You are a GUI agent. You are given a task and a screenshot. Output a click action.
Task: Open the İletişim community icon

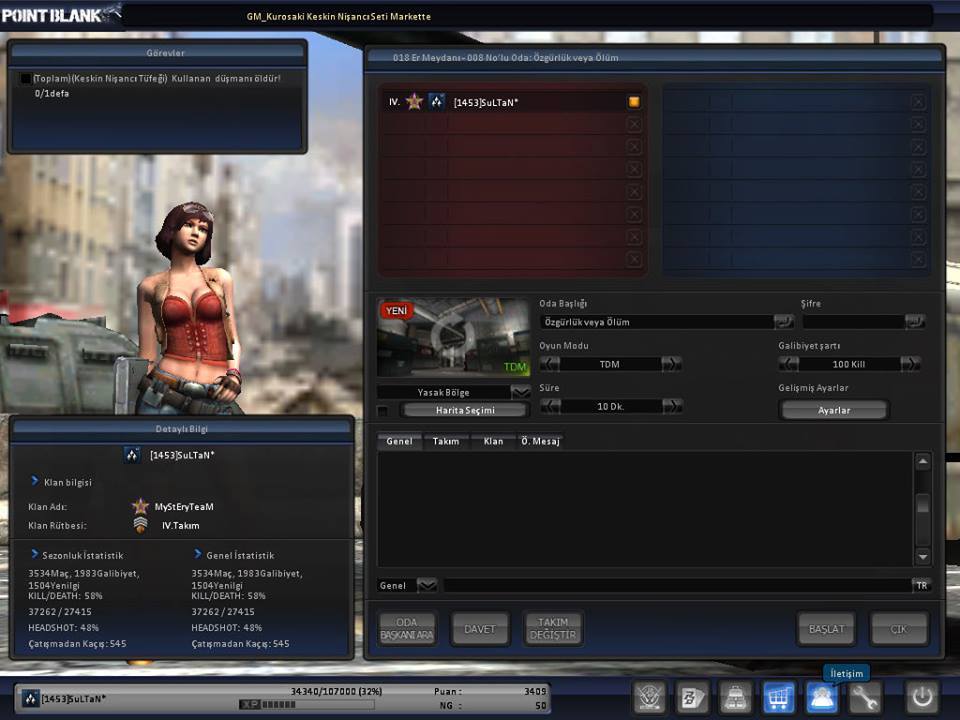821,697
